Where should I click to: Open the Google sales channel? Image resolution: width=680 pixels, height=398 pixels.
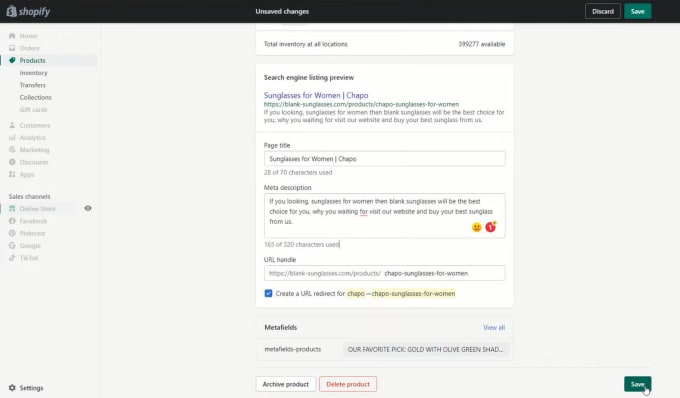30,245
